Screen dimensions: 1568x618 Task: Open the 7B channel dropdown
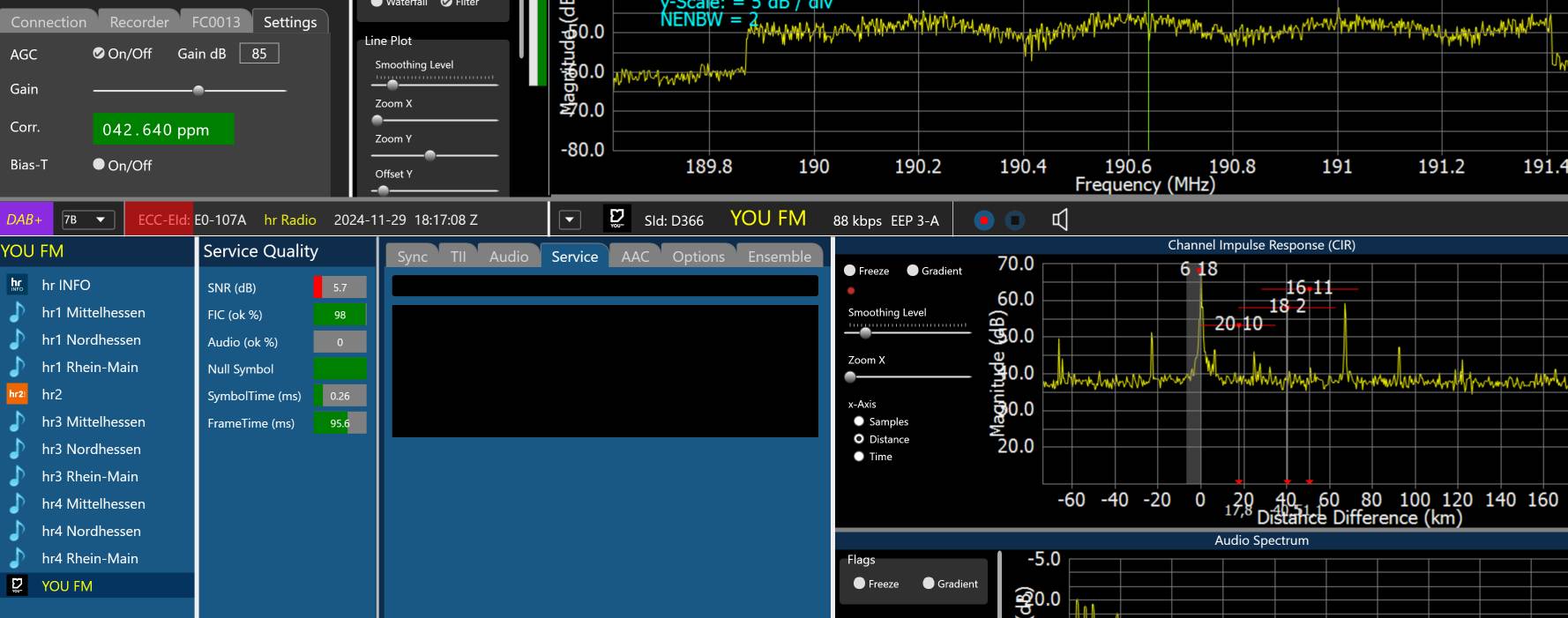click(88, 220)
